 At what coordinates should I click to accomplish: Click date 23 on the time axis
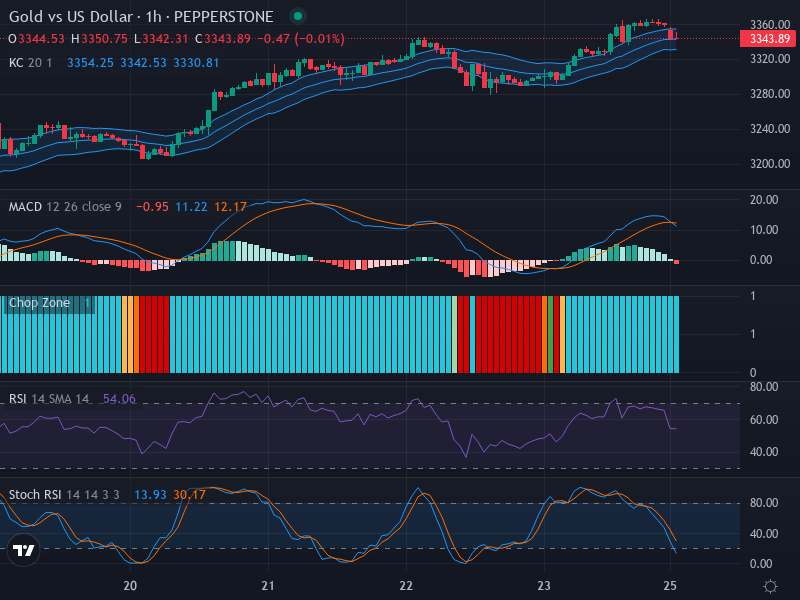point(544,586)
